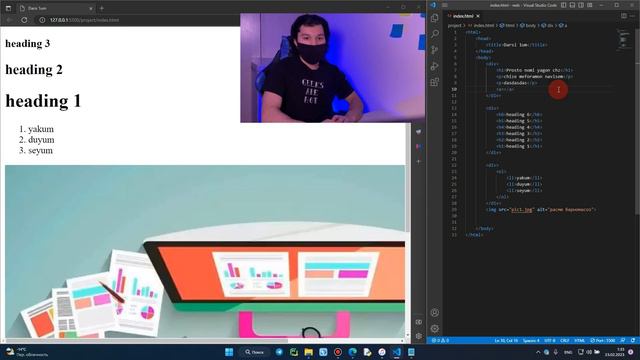Click the CRLF line ending status
The height and width of the screenshot is (360, 640).
coord(565,340)
